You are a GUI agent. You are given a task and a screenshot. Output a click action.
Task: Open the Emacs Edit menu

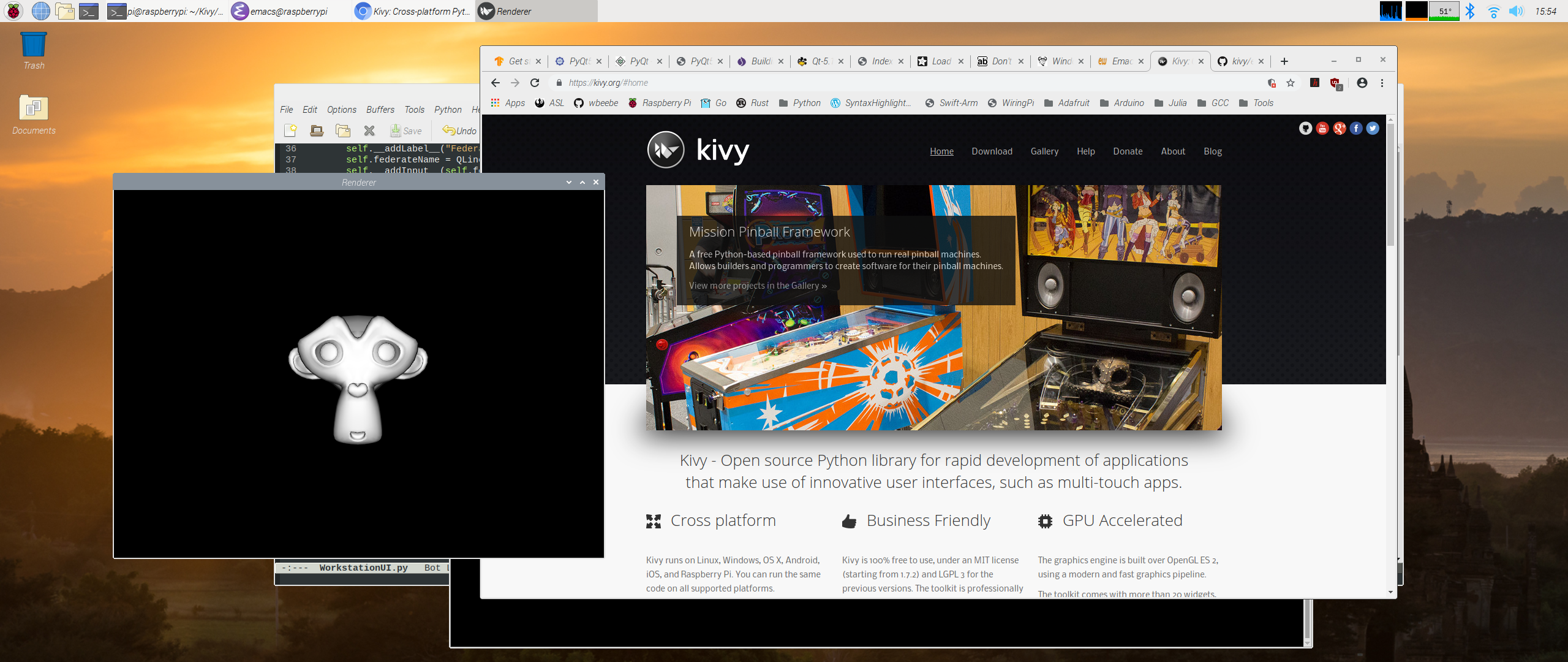pyautogui.click(x=310, y=110)
